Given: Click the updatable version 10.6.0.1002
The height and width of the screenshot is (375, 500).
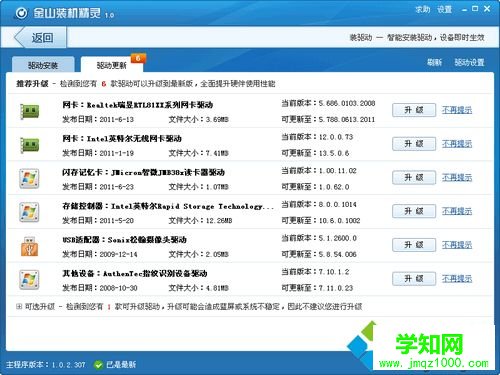Looking at the screenshot, I should 339,221.
